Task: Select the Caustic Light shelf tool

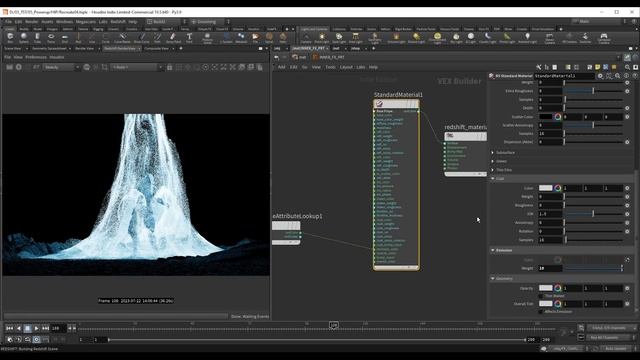Action: 487,38
